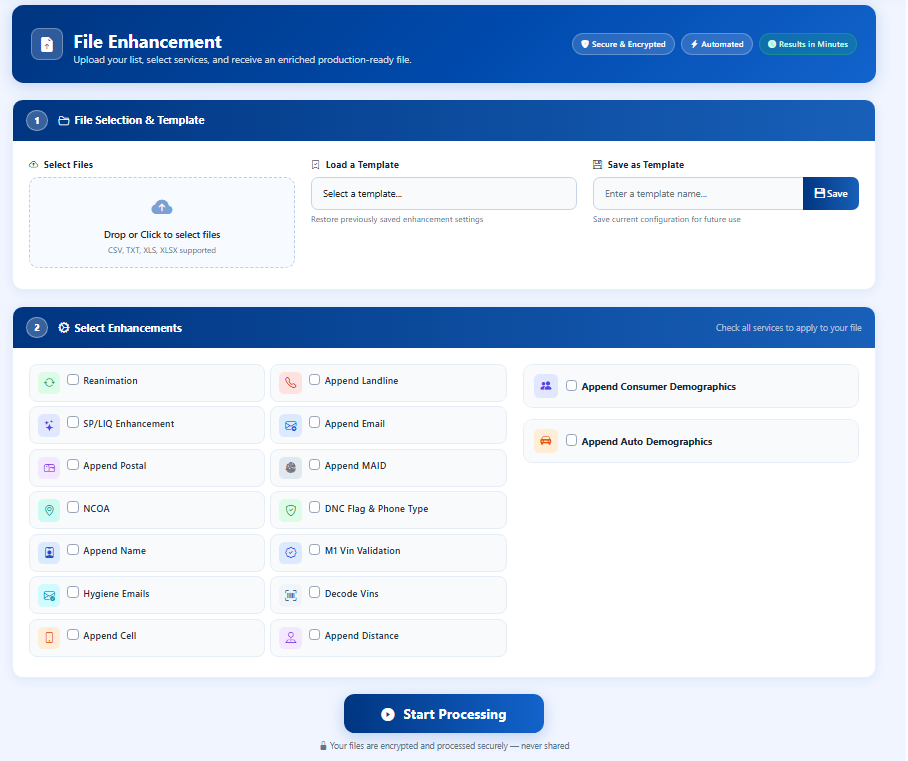
Task: Click the small cloud icon beside Select Files
Action: click(34, 164)
